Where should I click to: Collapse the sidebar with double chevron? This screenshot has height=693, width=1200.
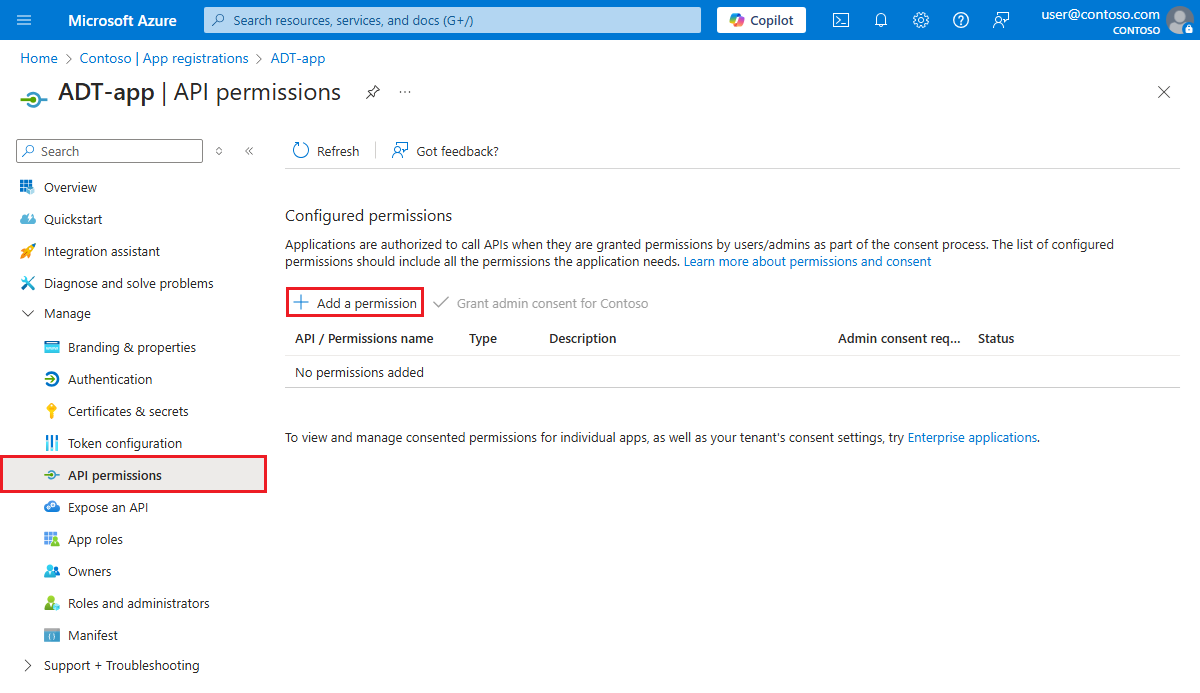[249, 151]
